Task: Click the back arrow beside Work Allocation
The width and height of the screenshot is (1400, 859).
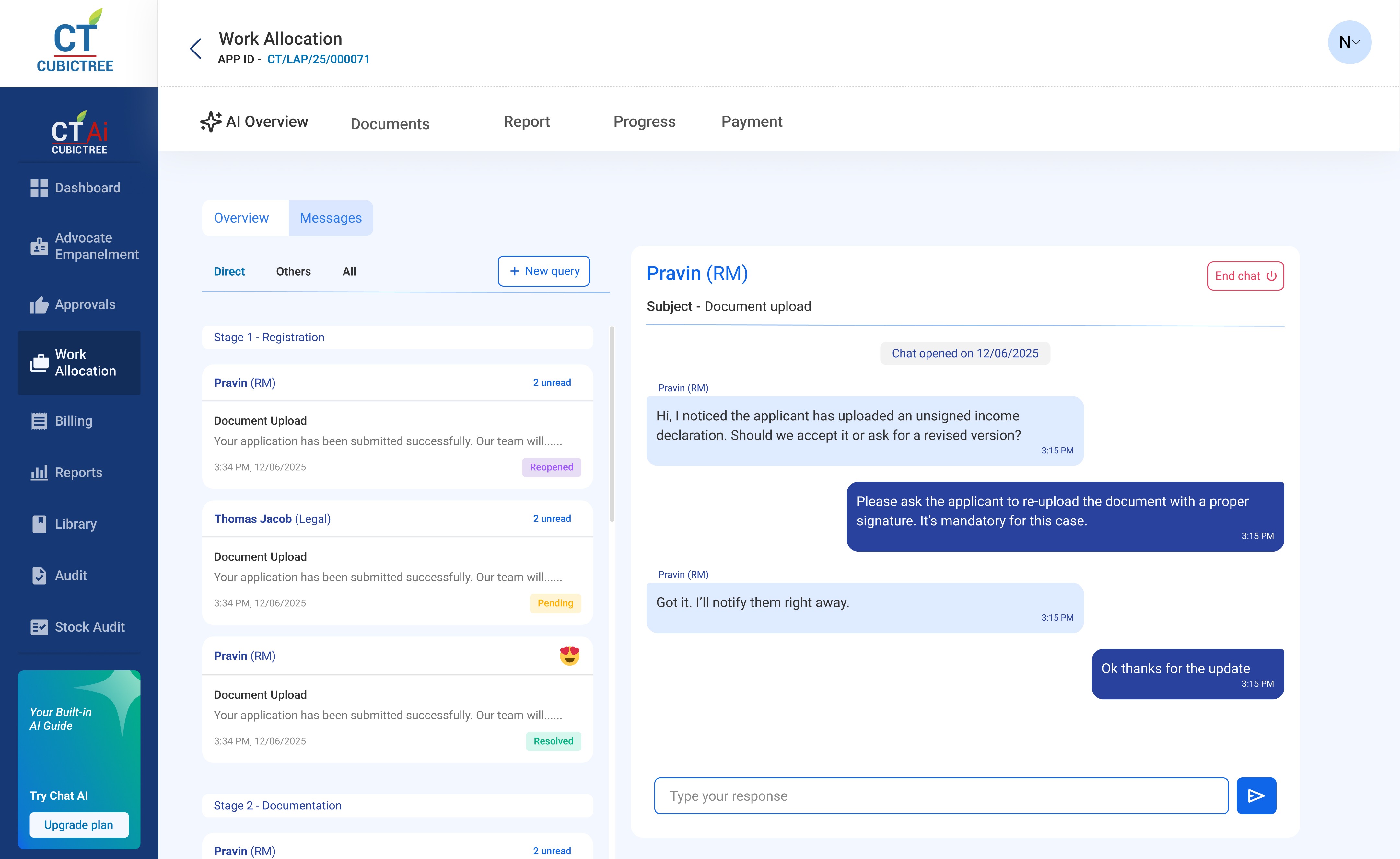Action: [x=195, y=49]
